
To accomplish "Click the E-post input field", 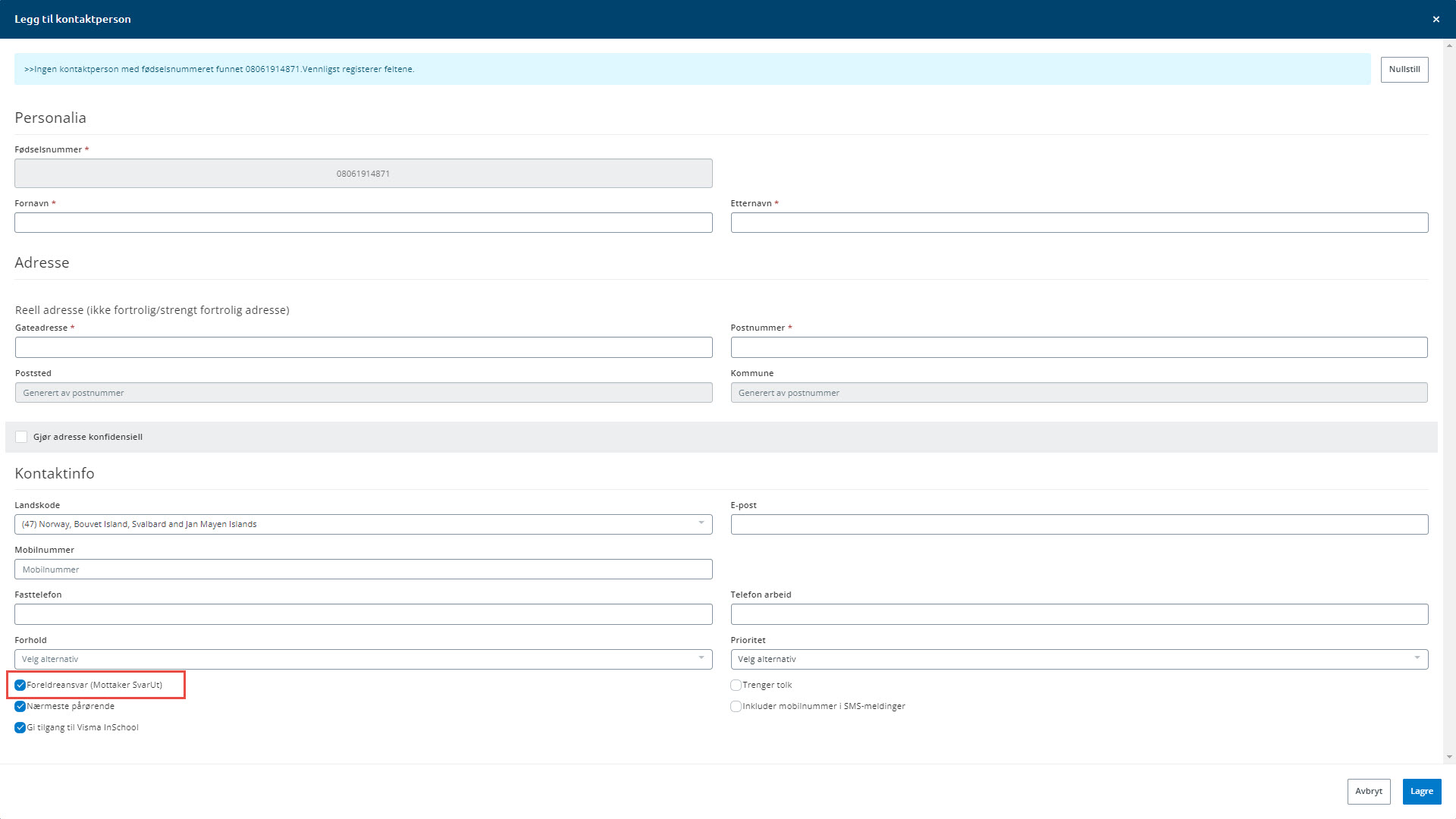I will point(1079,525).
